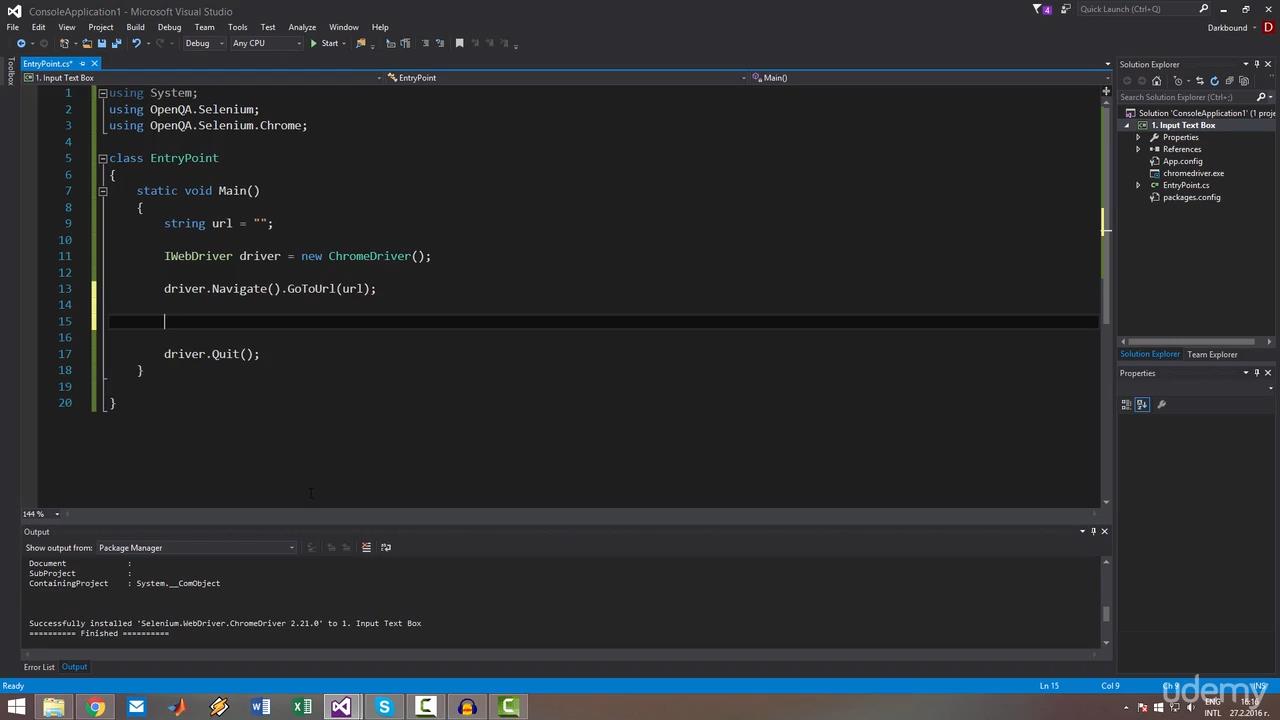Click the Save All toolbar icon

[x=116, y=43]
